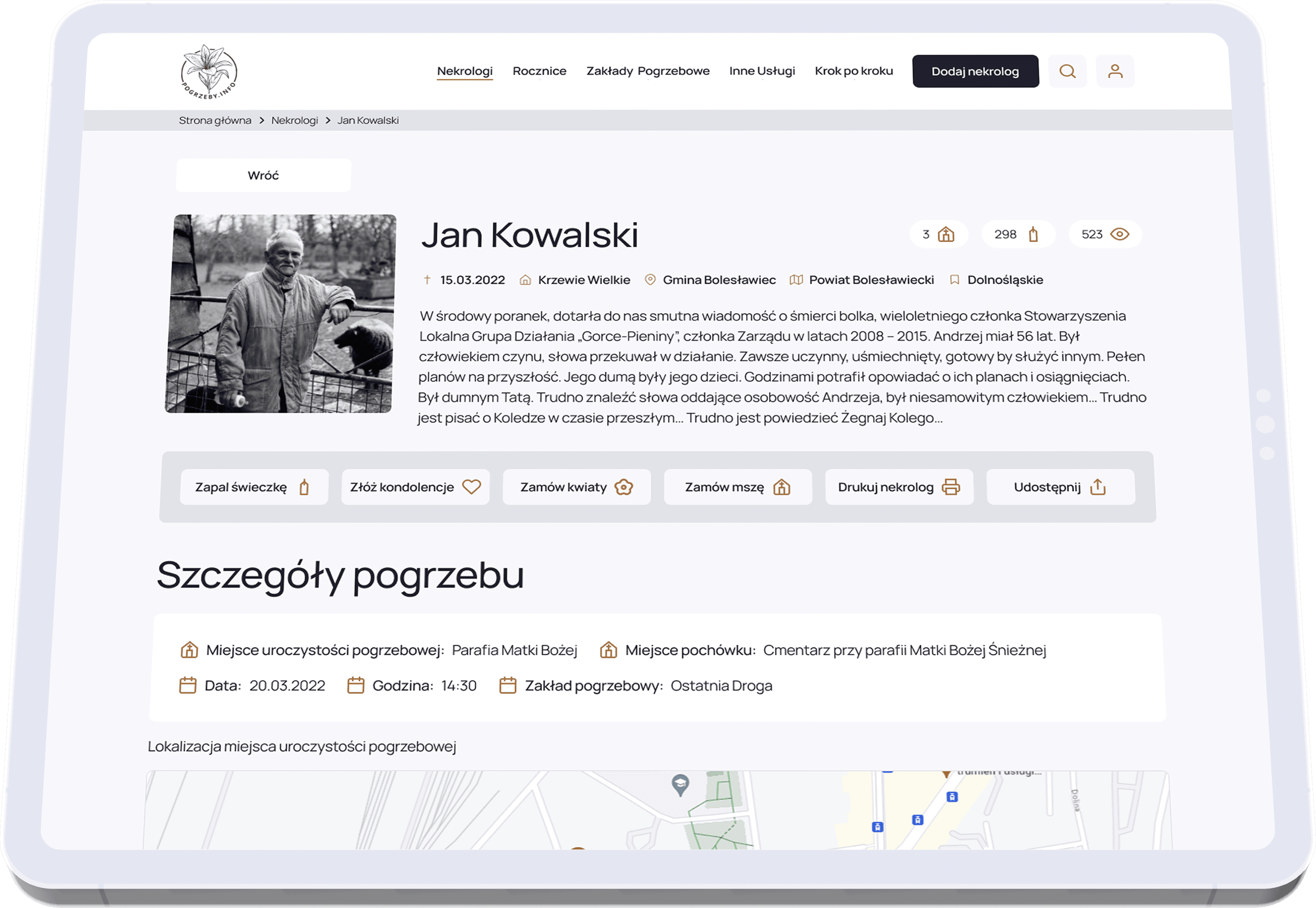Open Zakłady Pogrzebowe menu
This screenshot has height=908, width=1316.
tap(648, 71)
